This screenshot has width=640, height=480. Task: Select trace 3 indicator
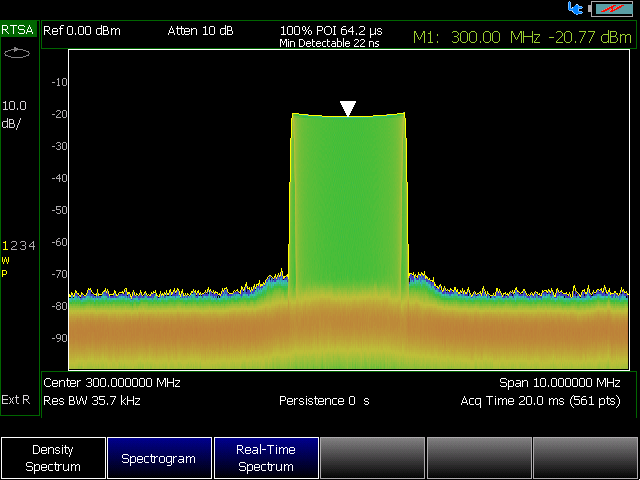pos(23,246)
